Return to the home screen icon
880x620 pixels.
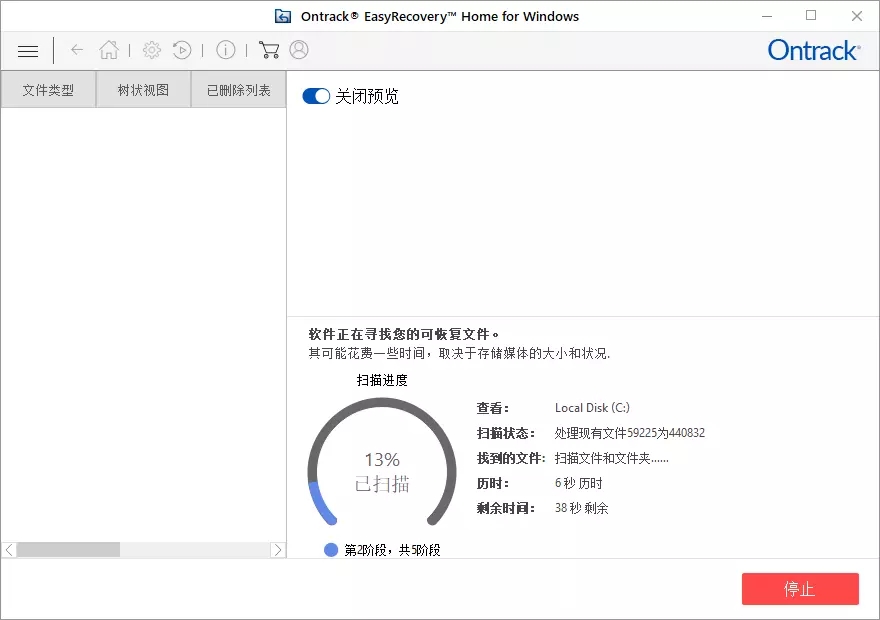click(109, 50)
